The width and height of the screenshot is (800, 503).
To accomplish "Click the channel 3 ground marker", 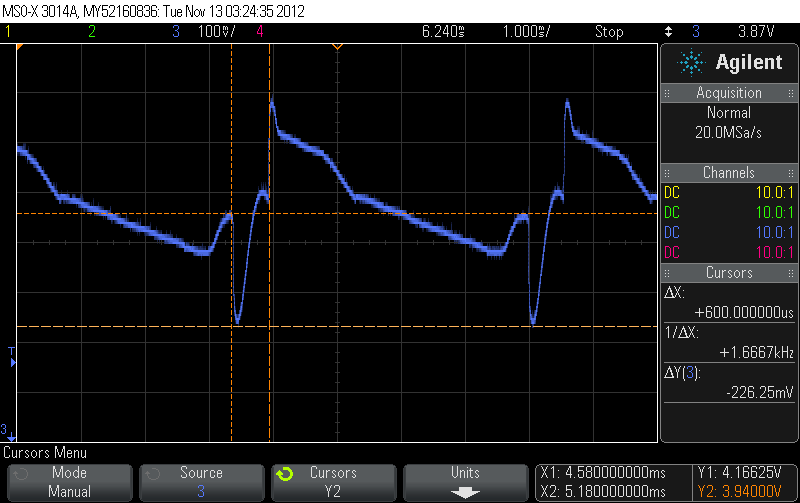I will tap(8, 432).
